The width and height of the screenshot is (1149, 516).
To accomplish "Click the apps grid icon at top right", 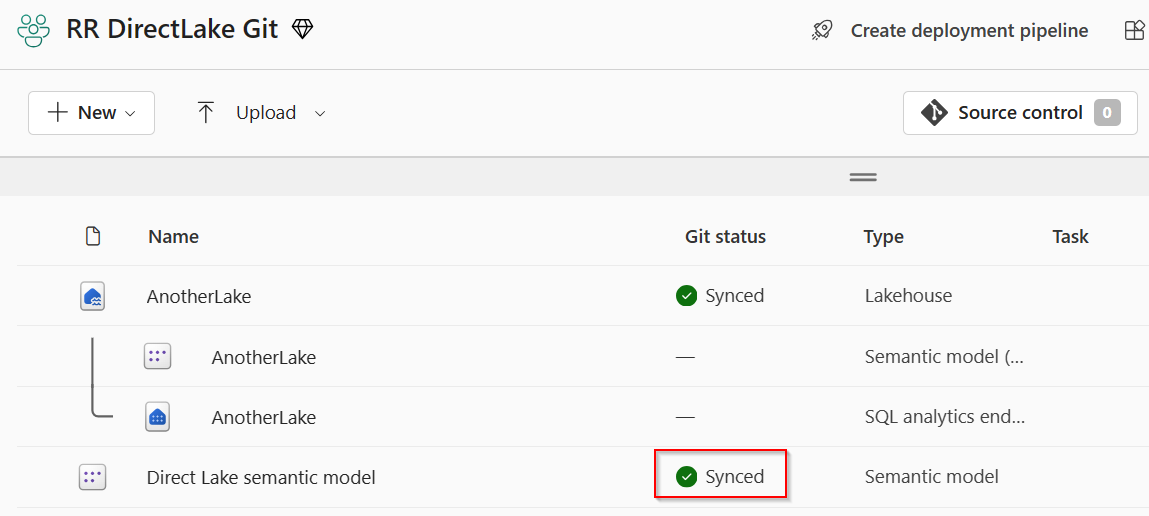I will (x=1136, y=31).
